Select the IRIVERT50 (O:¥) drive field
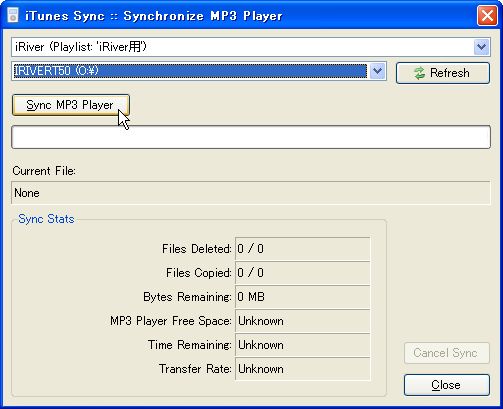This screenshot has width=503, height=409. coord(199,71)
